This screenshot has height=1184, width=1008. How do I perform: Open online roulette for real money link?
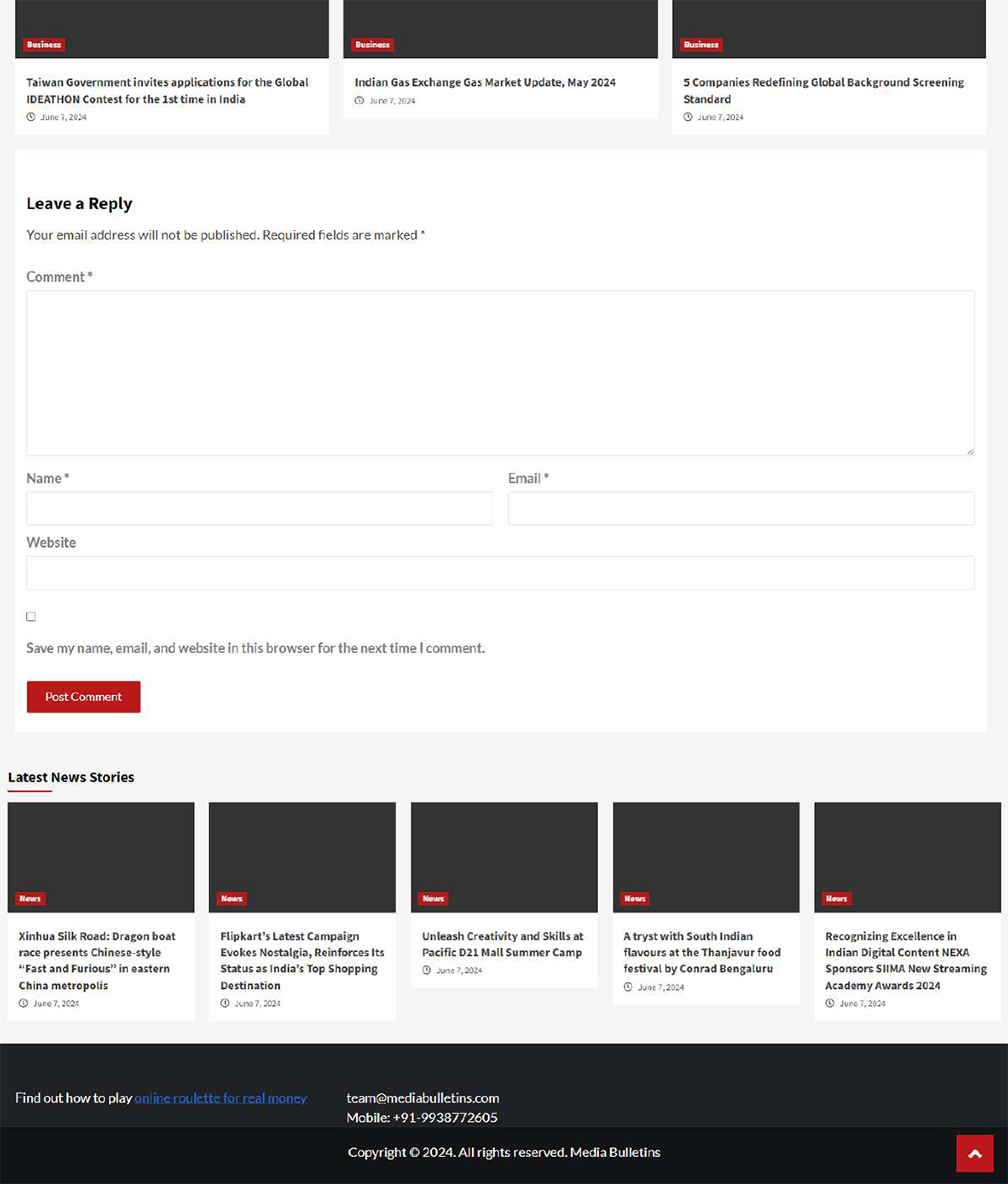(220, 1098)
